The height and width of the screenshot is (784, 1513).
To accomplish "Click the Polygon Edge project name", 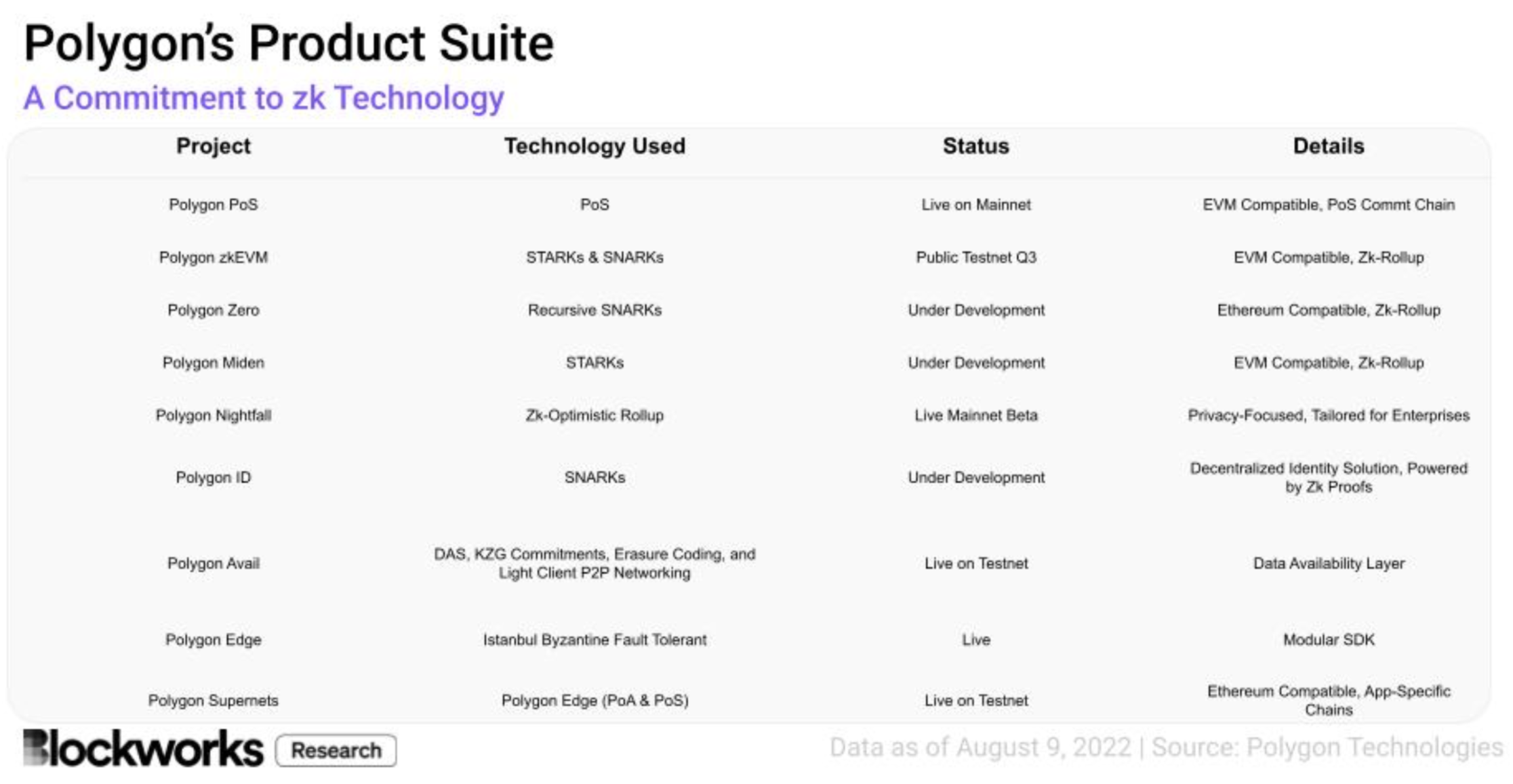I will coord(213,640).
